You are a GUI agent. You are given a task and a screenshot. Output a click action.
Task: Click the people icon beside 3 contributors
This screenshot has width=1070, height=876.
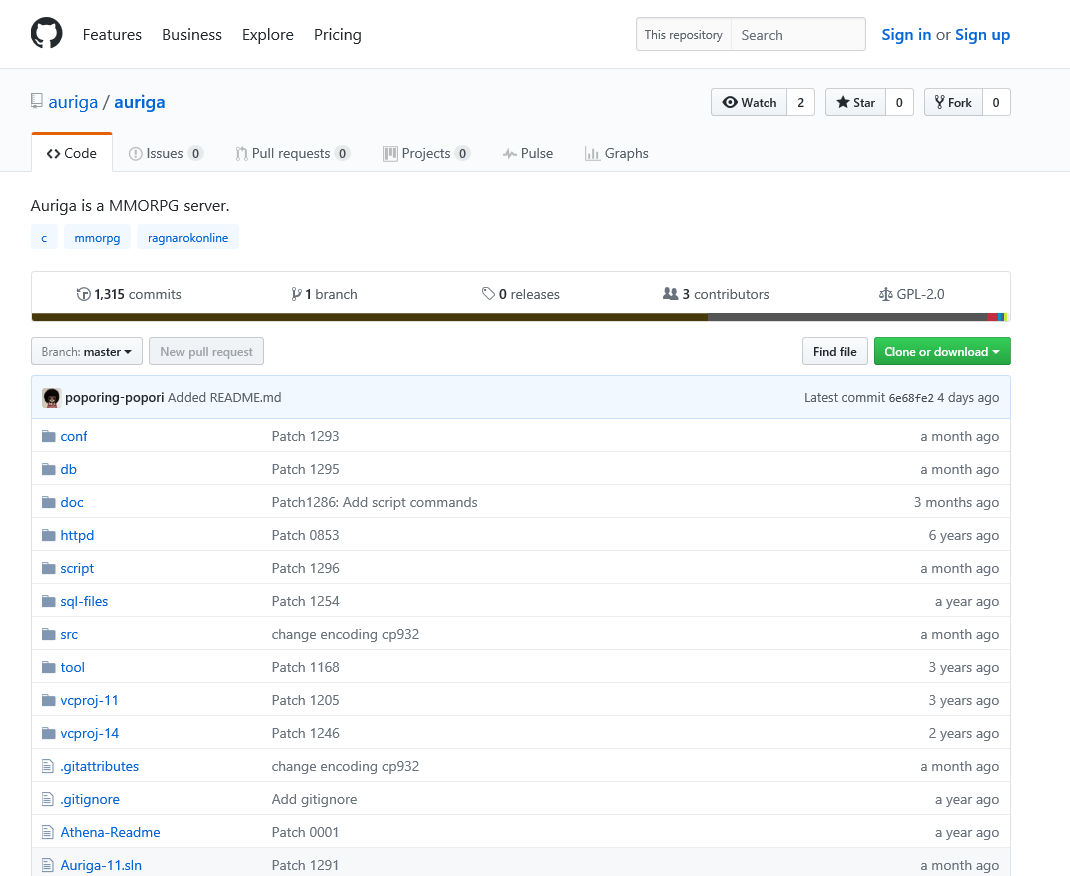(671, 293)
